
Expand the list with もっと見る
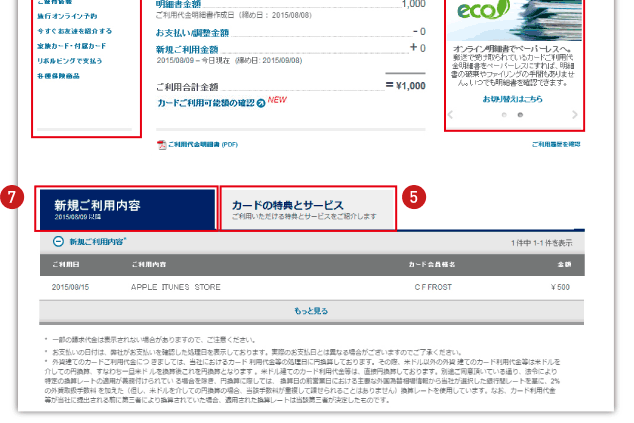(x=311, y=311)
